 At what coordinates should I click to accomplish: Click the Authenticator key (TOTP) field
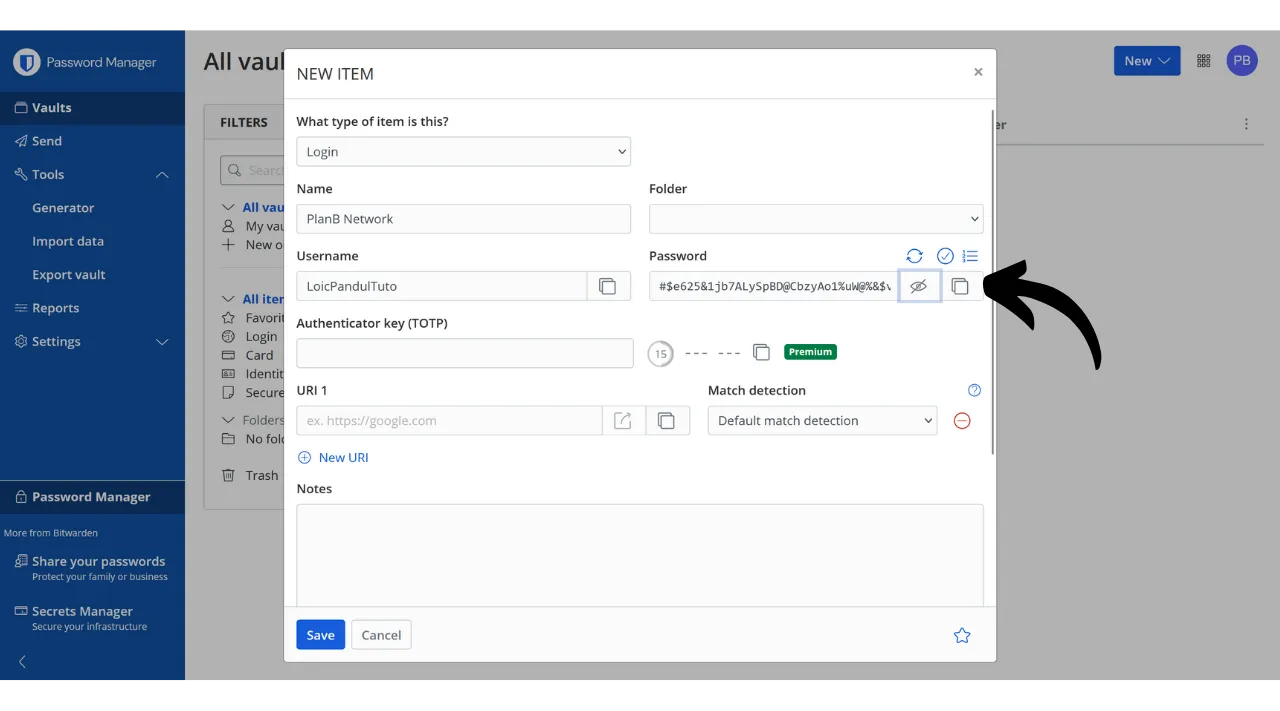pyautogui.click(x=465, y=353)
